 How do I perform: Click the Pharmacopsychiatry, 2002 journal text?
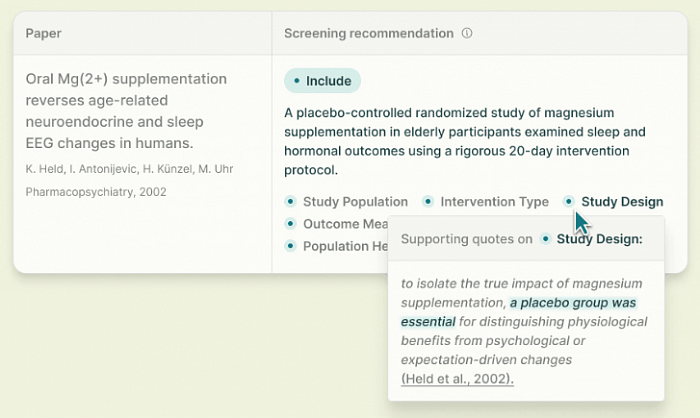96,192
